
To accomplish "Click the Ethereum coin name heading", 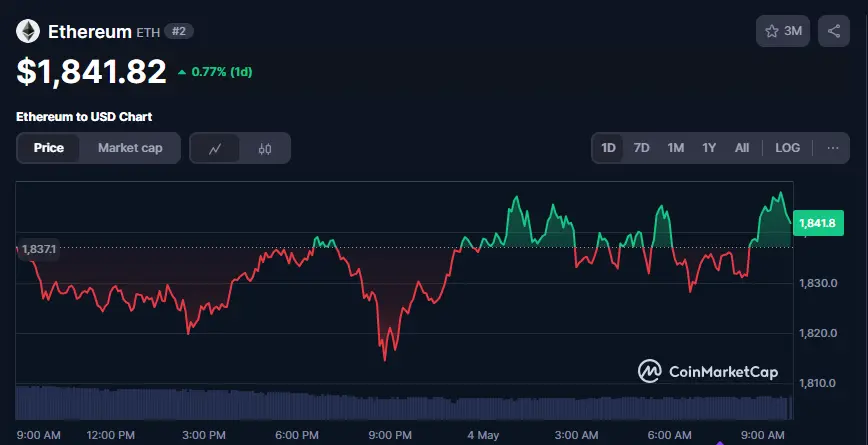I will coord(90,32).
